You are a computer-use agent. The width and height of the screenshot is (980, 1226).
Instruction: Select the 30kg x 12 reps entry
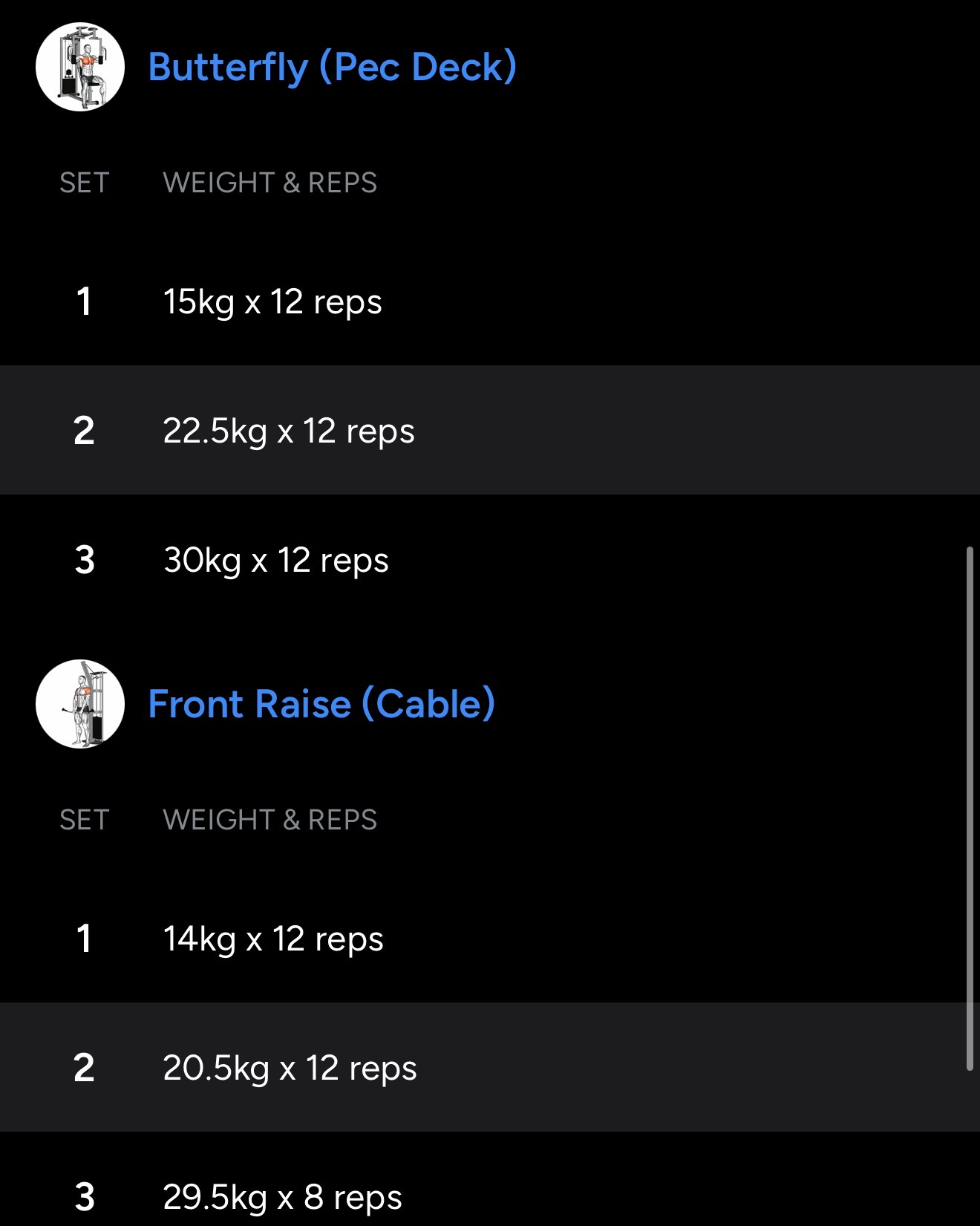tap(276, 560)
